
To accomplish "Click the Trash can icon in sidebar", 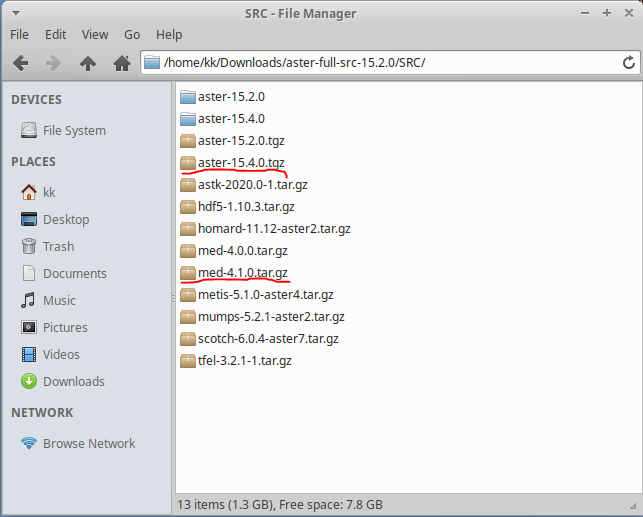I will (29, 246).
